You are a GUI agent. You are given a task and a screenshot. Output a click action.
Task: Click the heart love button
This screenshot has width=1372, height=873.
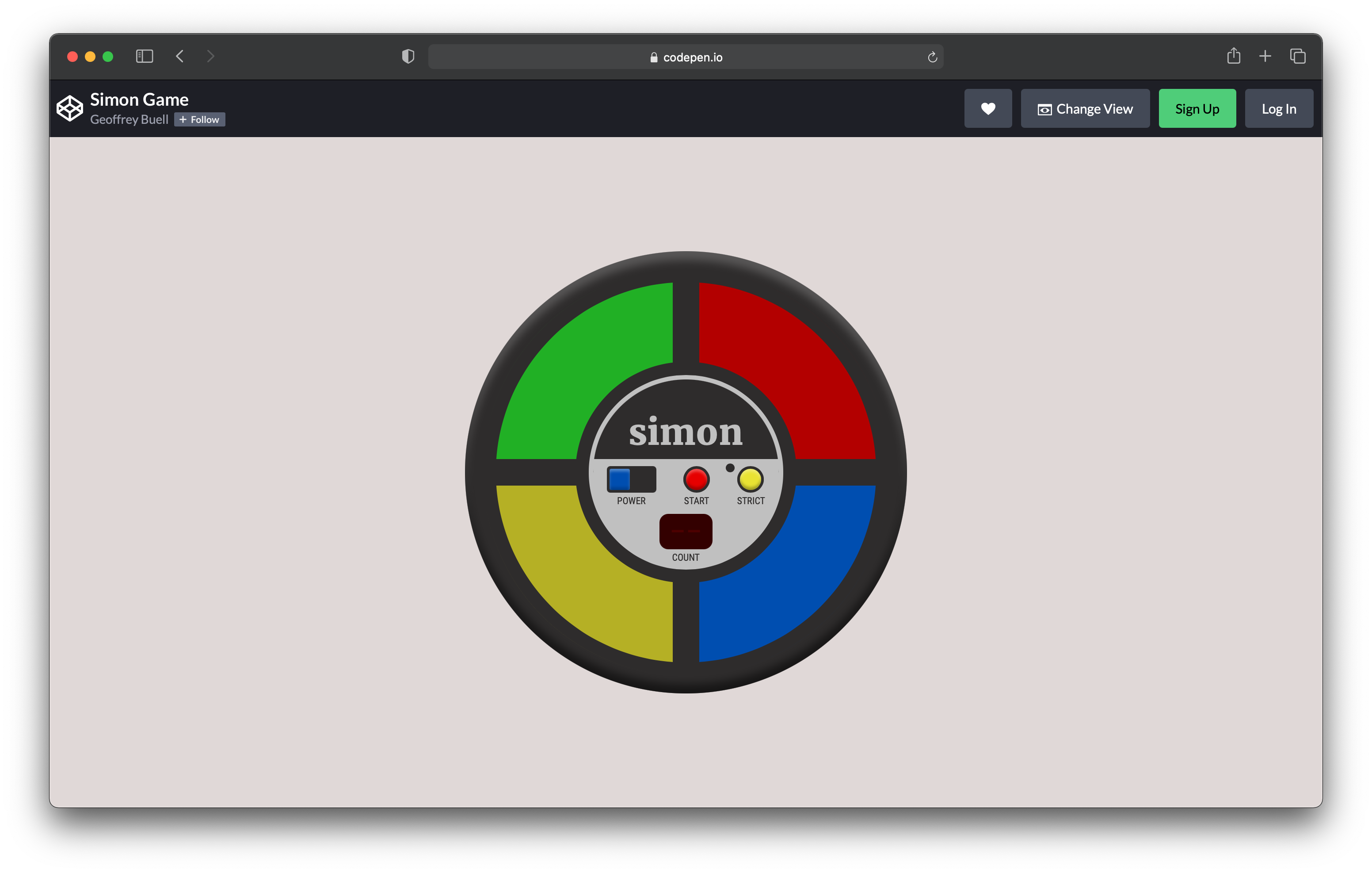pyautogui.click(x=987, y=108)
